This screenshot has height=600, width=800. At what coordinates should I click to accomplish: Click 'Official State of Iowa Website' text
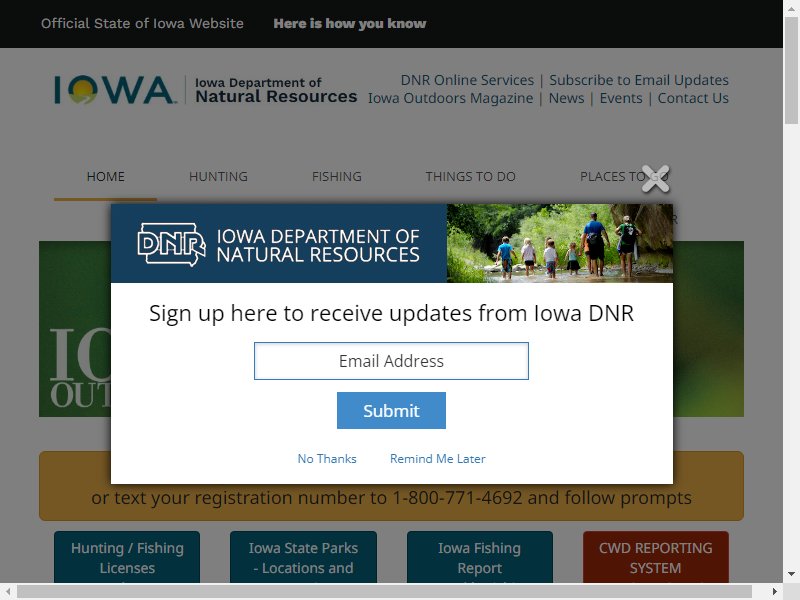click(x=142, y=23)
